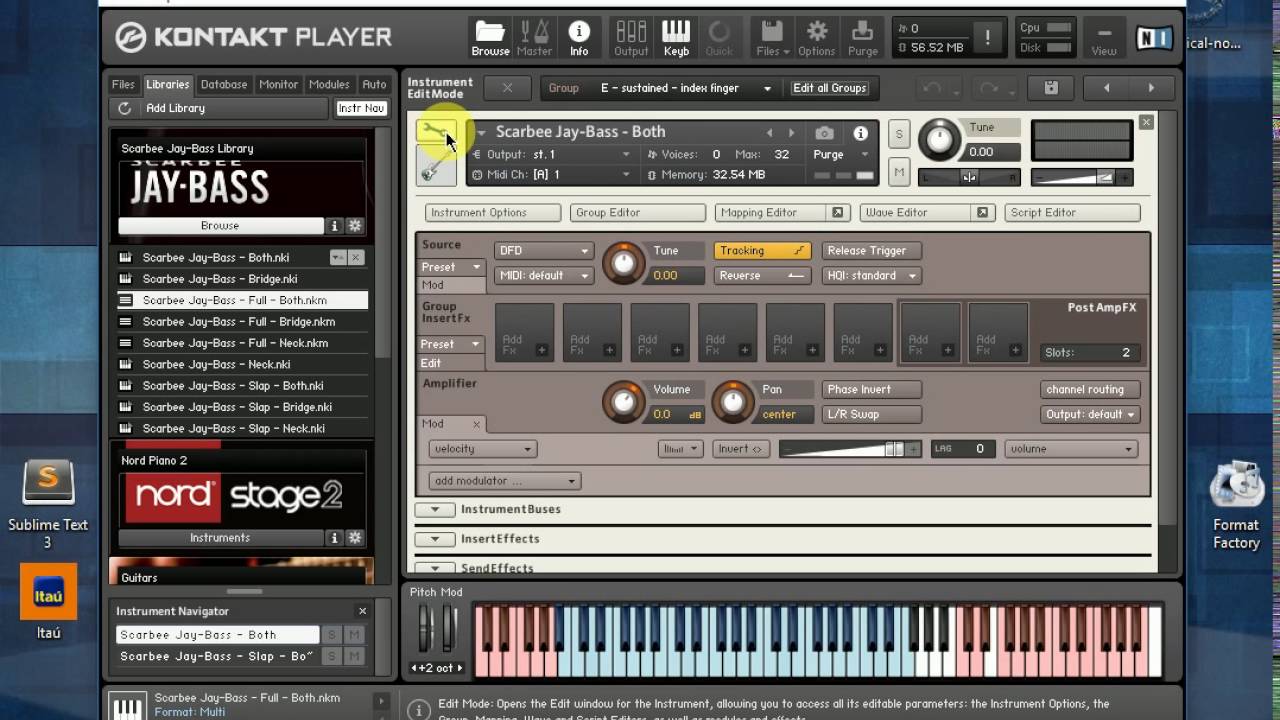The image size is (1280, 720).
Task: Open the DFD source mode dropdown
Action: tap(544, 251)
